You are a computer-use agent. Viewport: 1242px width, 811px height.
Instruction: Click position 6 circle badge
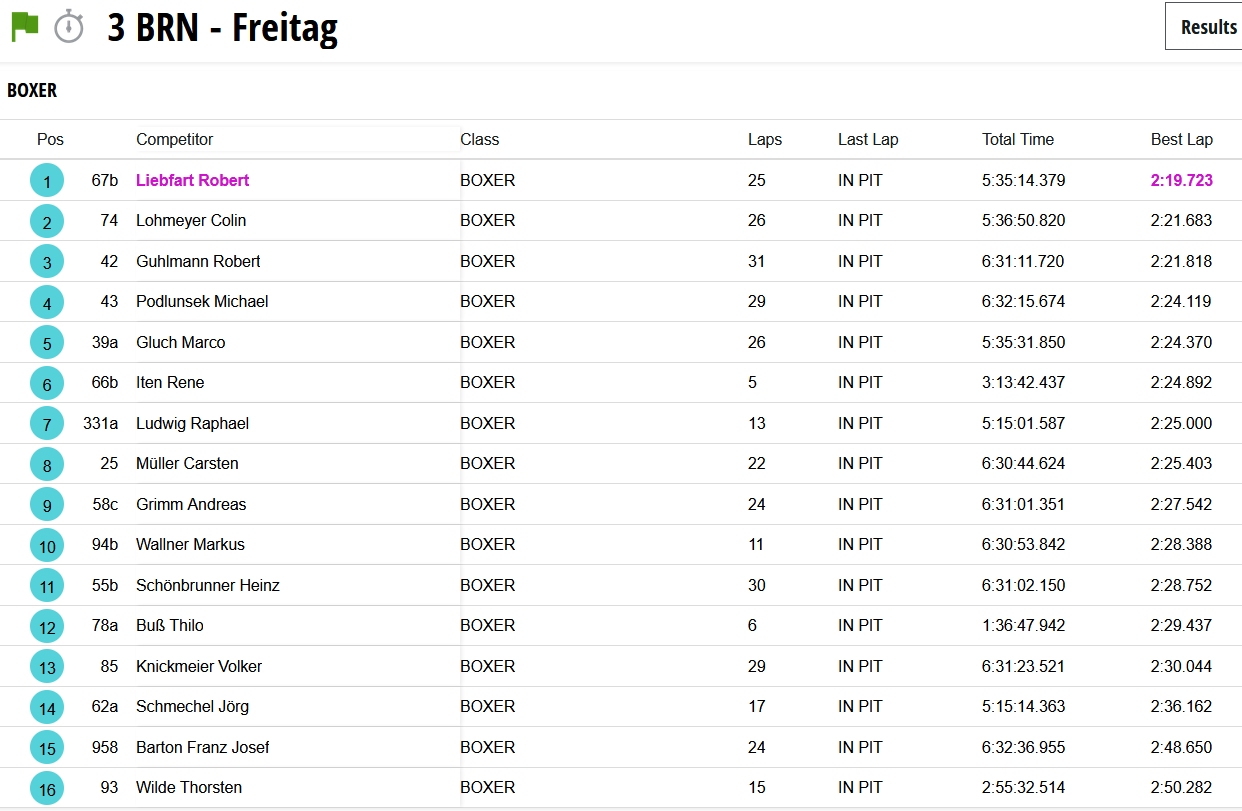(47, 383)
